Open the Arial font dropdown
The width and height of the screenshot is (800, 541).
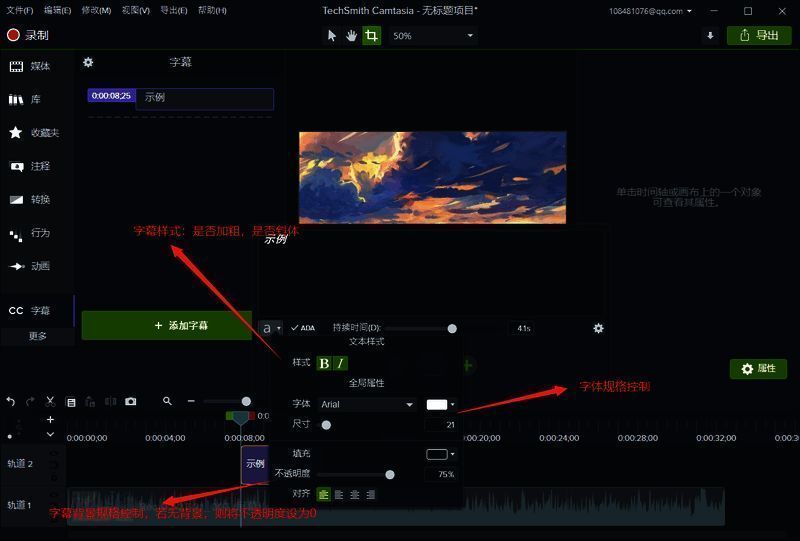pyautogui.click(x=366, y=404)
